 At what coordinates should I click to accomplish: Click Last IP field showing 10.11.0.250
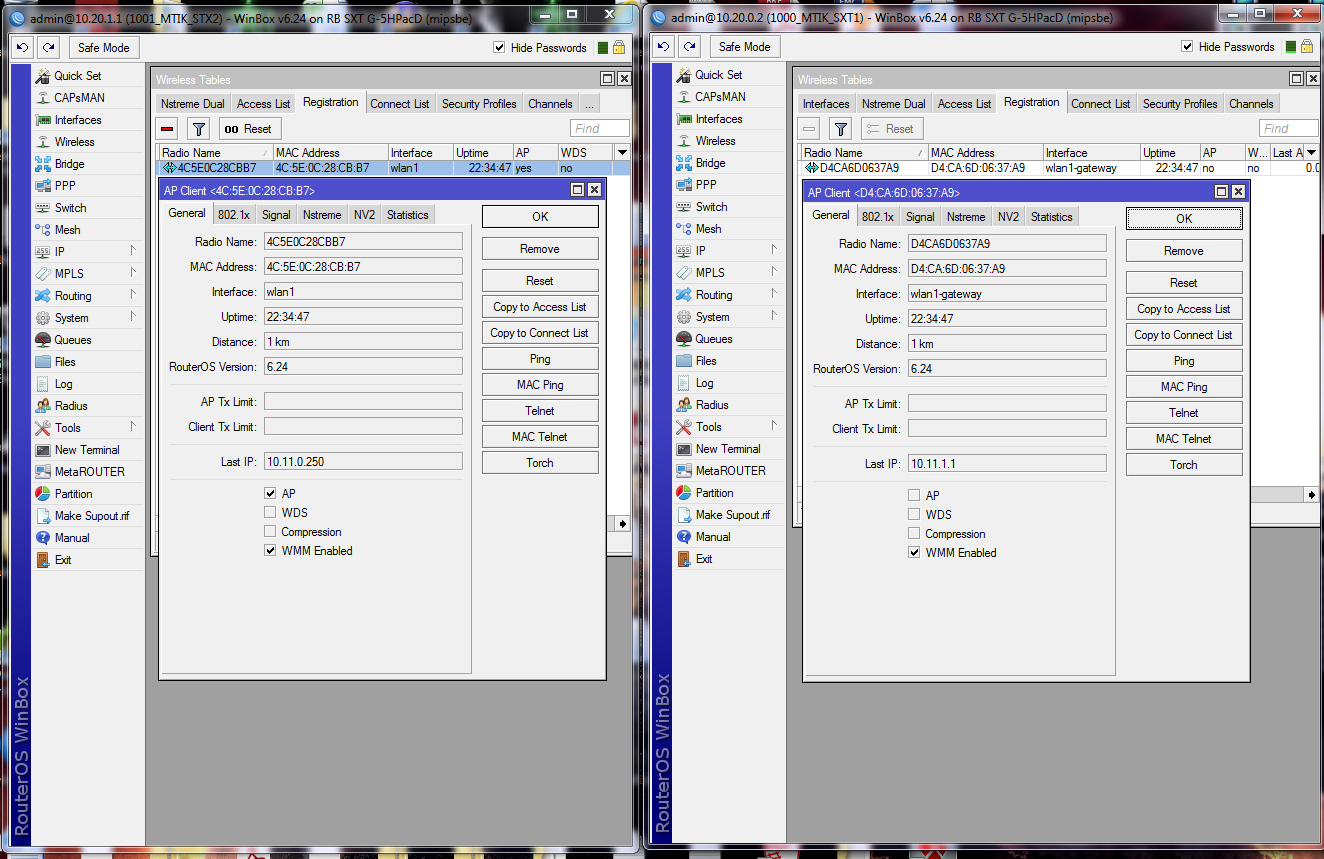(x=363, y=461)
